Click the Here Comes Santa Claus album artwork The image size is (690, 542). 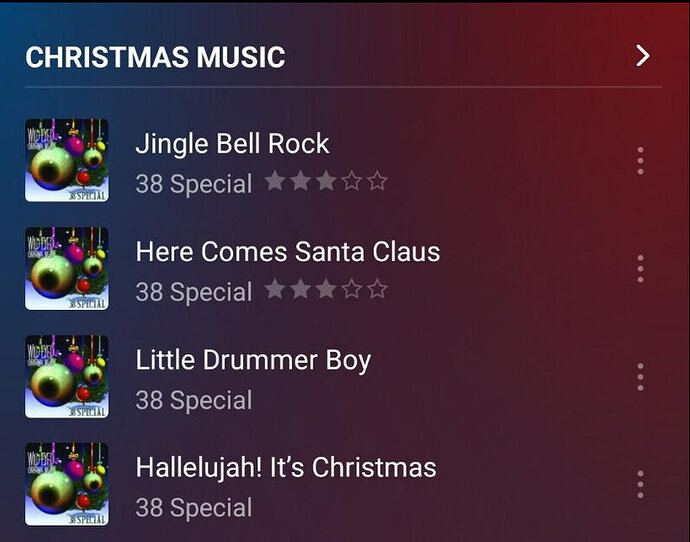66,268
